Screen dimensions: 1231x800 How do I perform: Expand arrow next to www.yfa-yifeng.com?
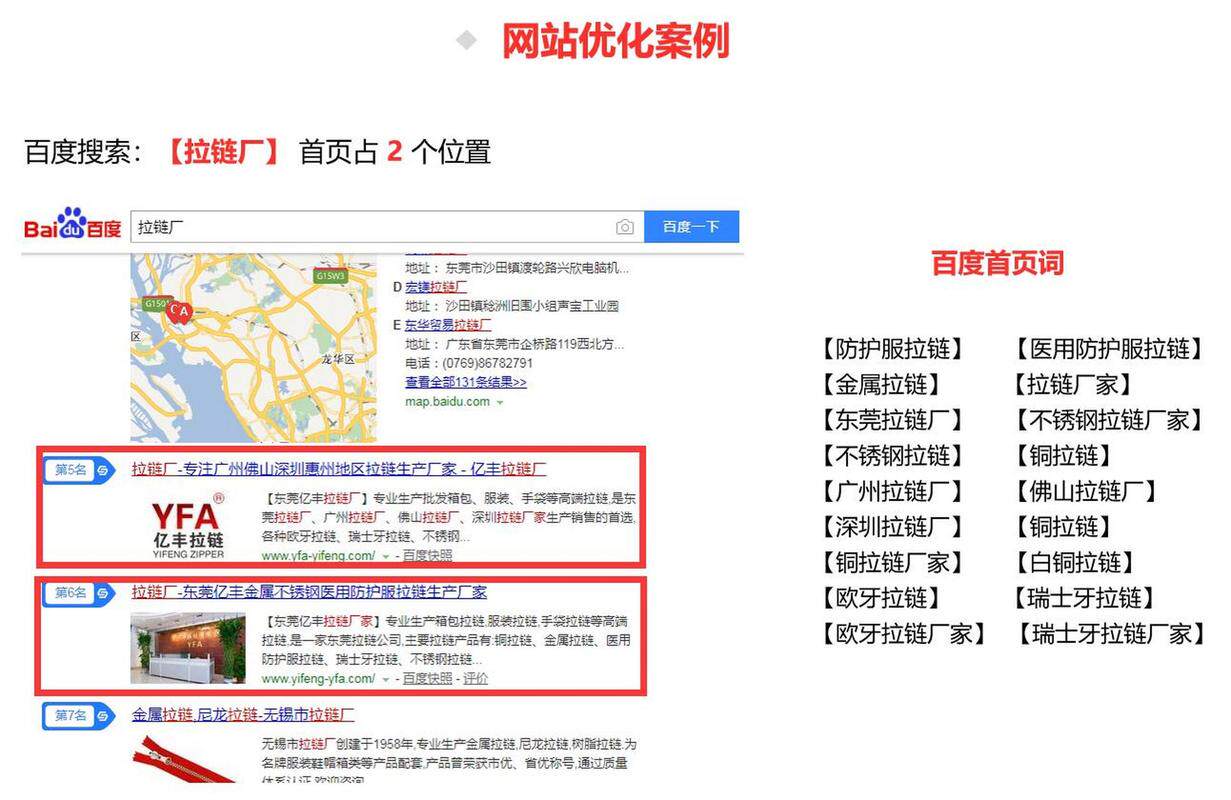point(386,556)
